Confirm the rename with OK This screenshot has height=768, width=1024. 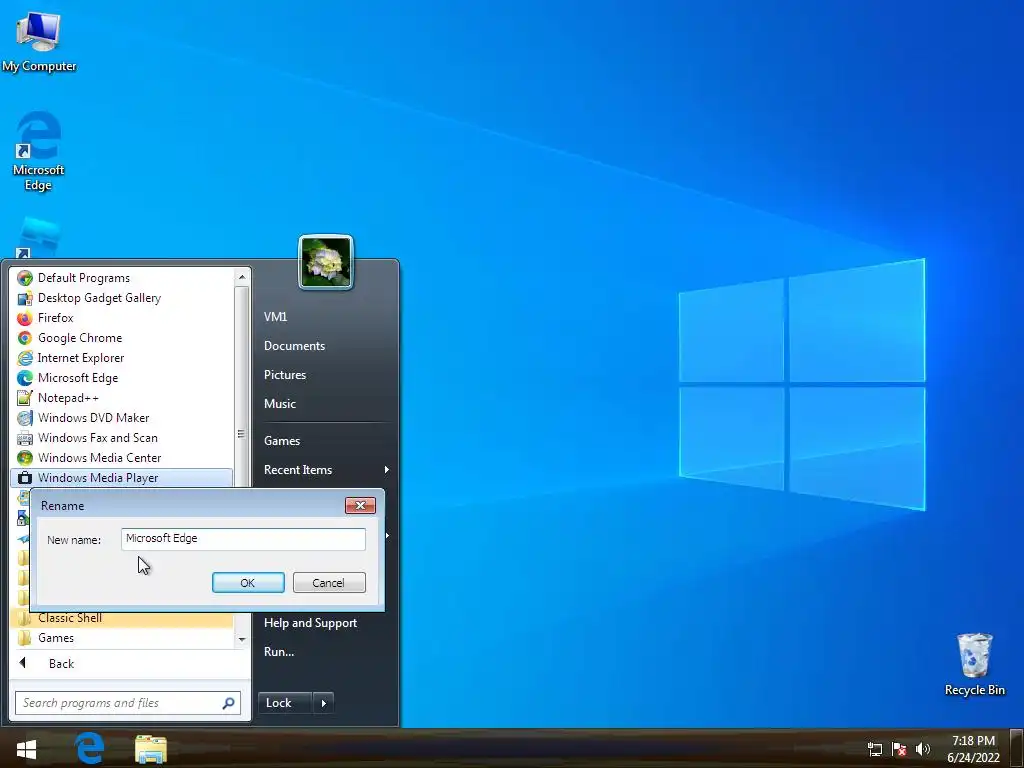point(248,583)
